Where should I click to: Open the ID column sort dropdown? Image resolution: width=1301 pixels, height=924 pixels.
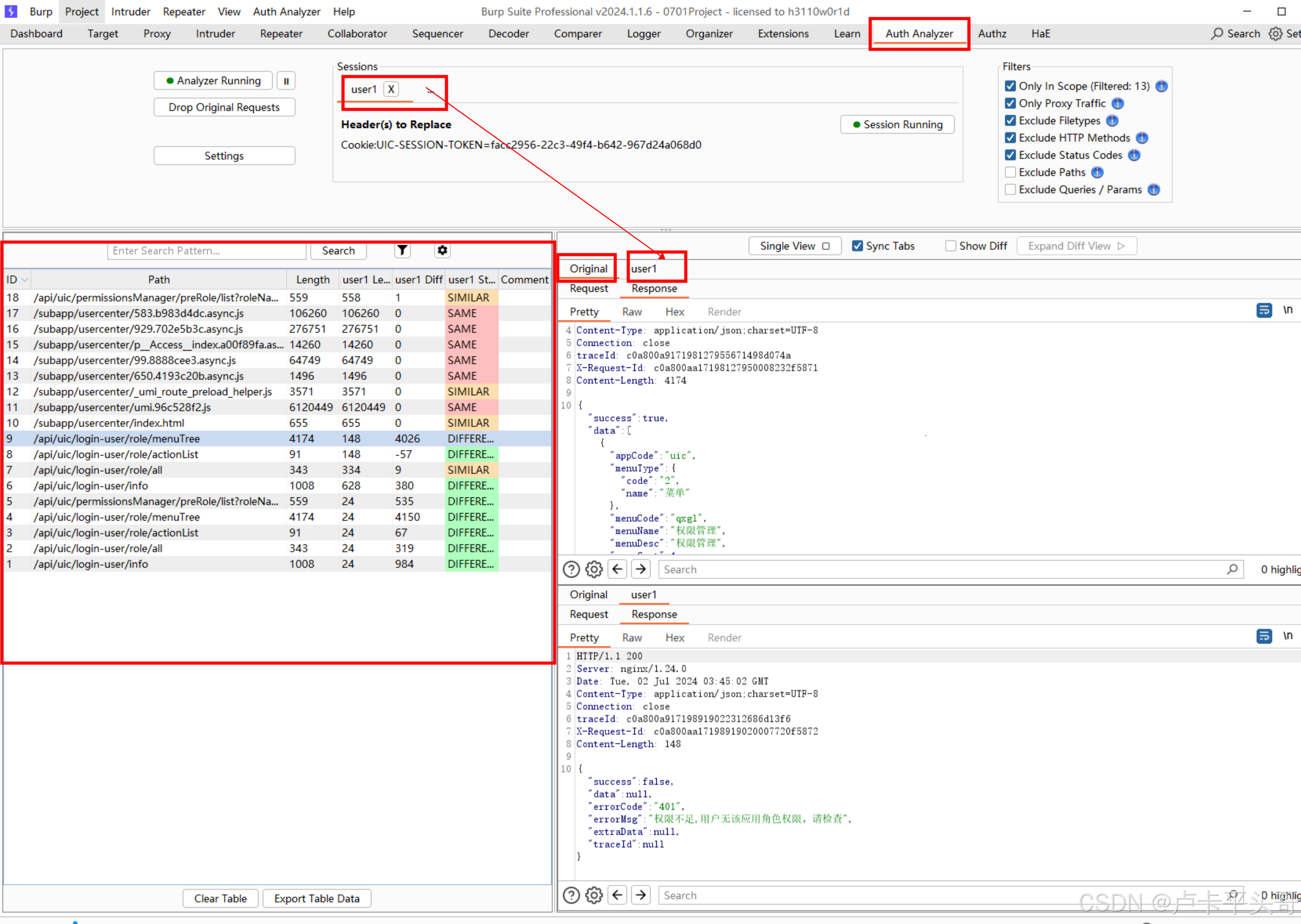24,279
